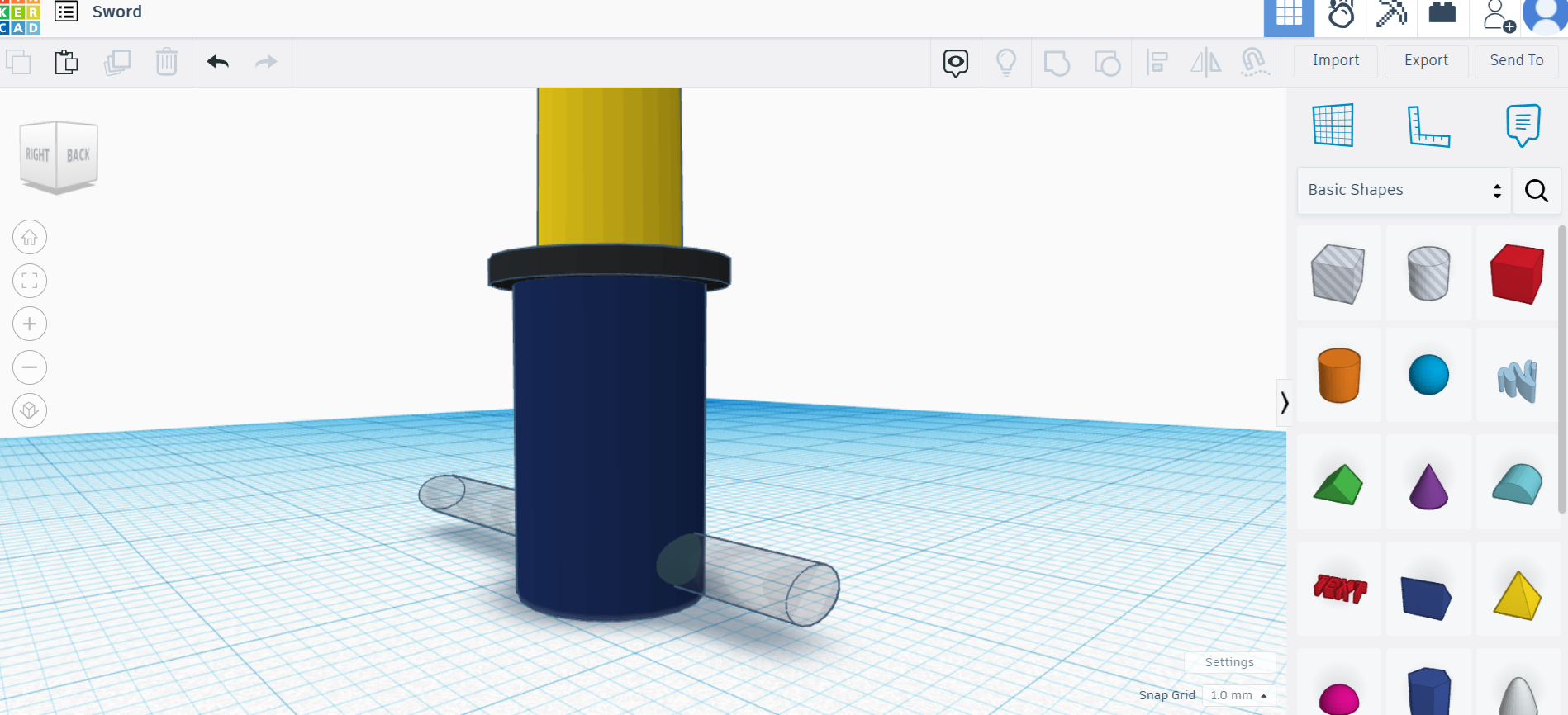Toggle perspective orthographic view cube icon
The width and height of the screenshot is (1568, 715).
tap(30, 410)
